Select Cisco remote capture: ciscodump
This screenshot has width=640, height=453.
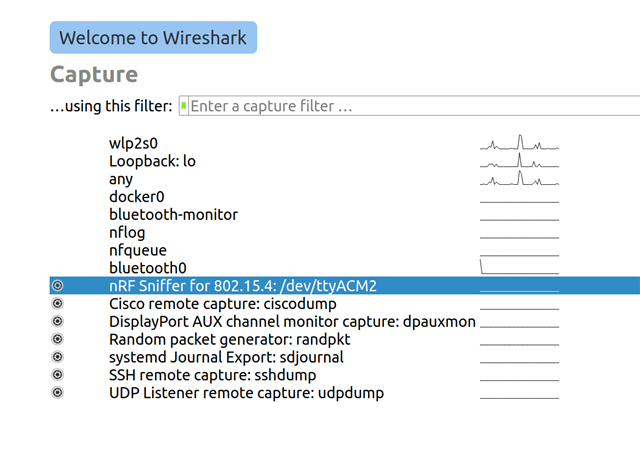coord(223,304)
